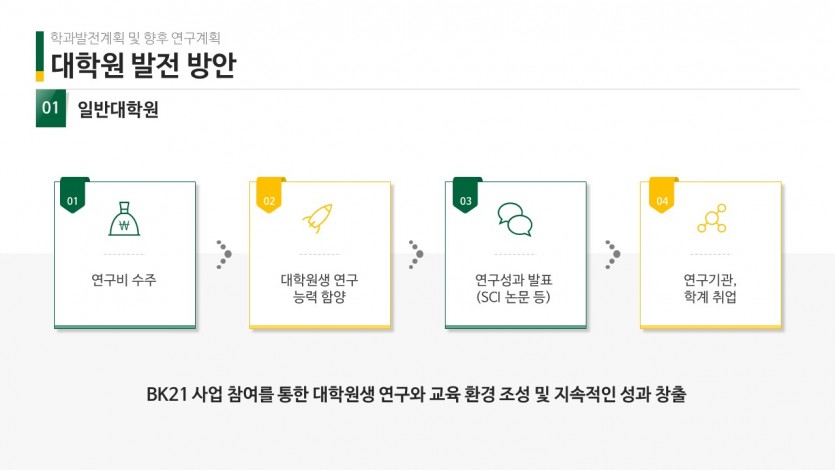Click the 대학원 발전 방안 title
The width and height of the screenshot is (835, 470).
tap(143, 65)
